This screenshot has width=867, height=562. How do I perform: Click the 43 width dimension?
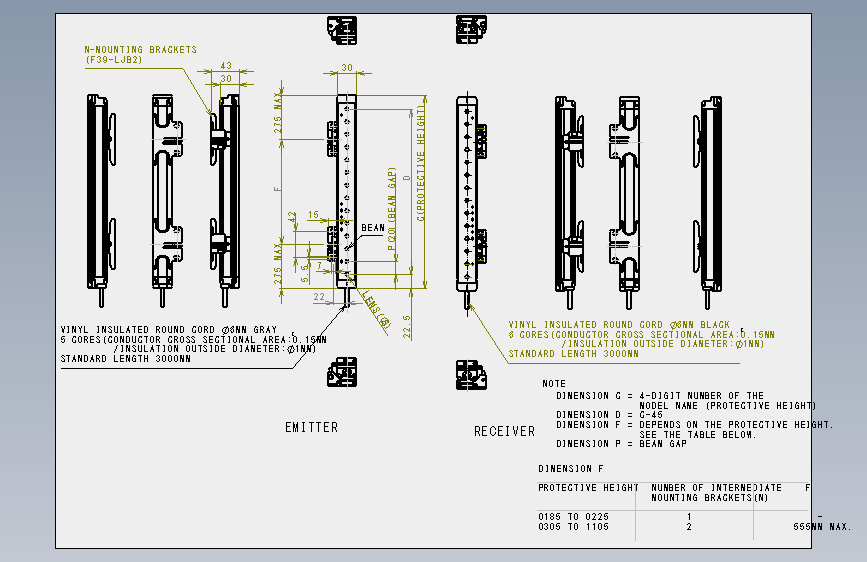226,66
